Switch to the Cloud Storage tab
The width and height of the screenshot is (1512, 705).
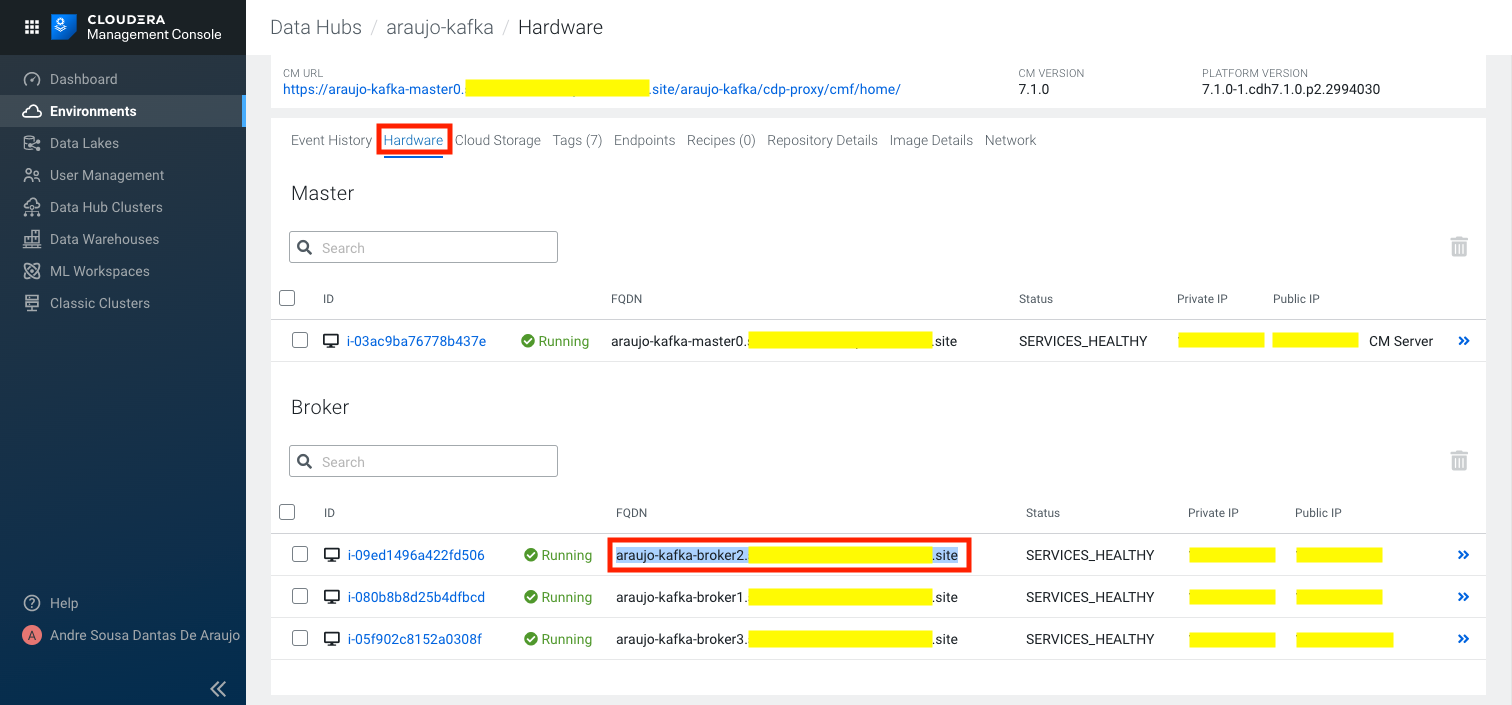497,140
